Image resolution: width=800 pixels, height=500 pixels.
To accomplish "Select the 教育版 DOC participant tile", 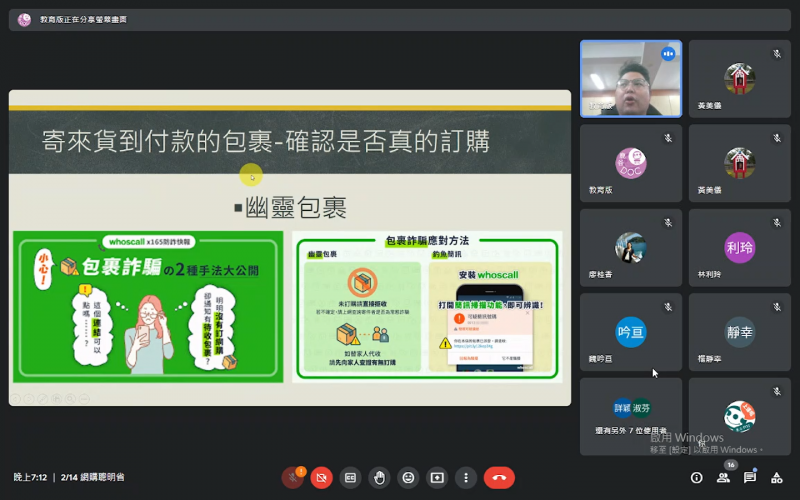I will click(x=631, y=163).
